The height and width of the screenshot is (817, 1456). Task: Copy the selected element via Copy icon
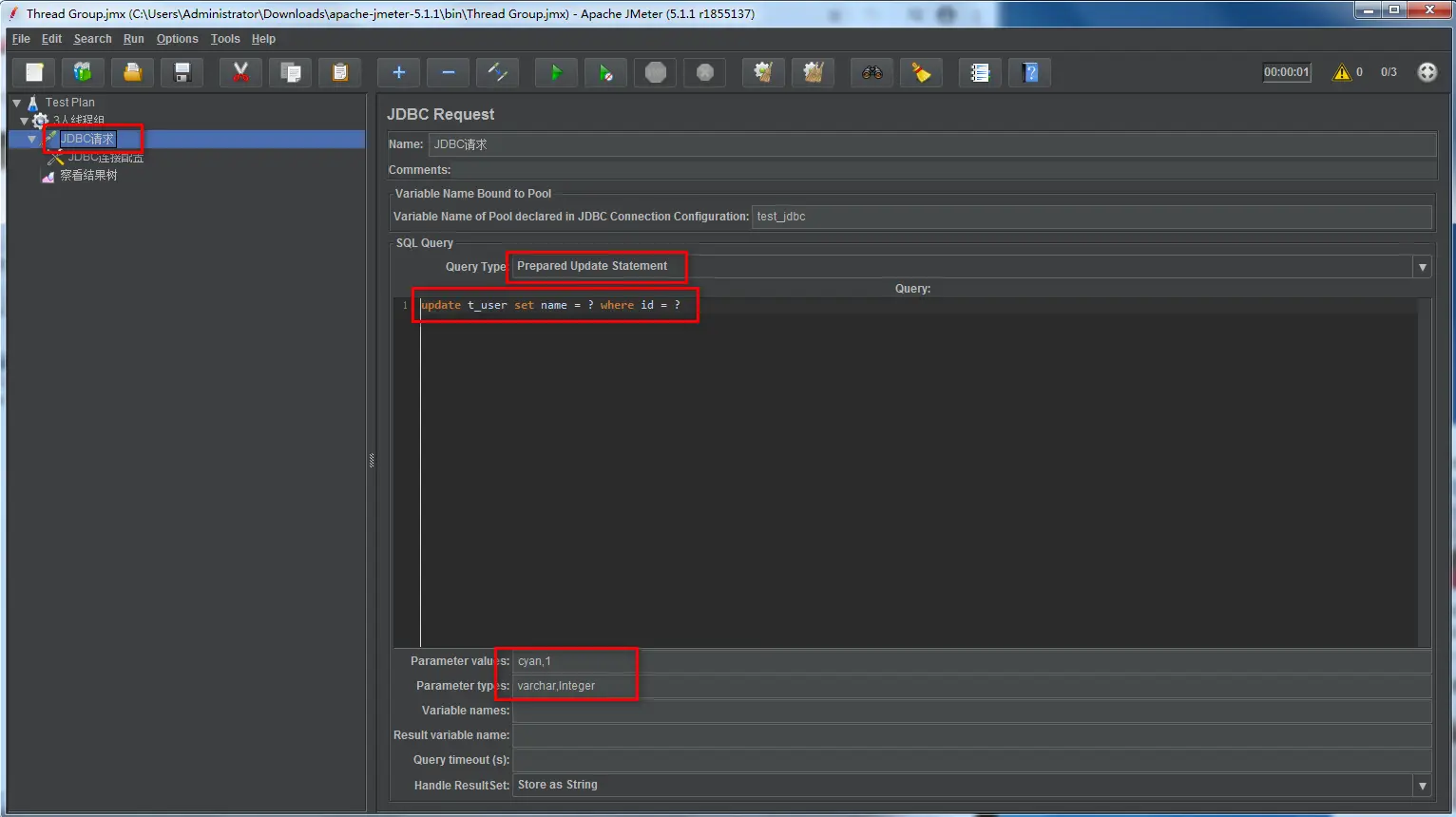291,72
